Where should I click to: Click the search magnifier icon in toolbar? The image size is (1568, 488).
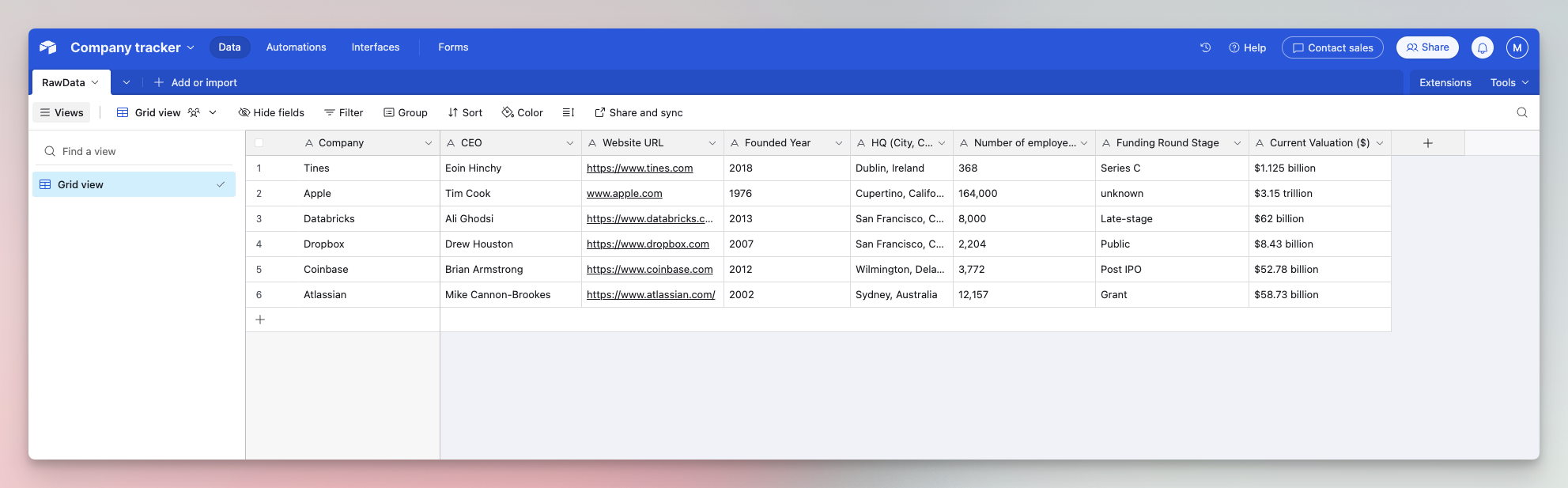[1522, 112]
